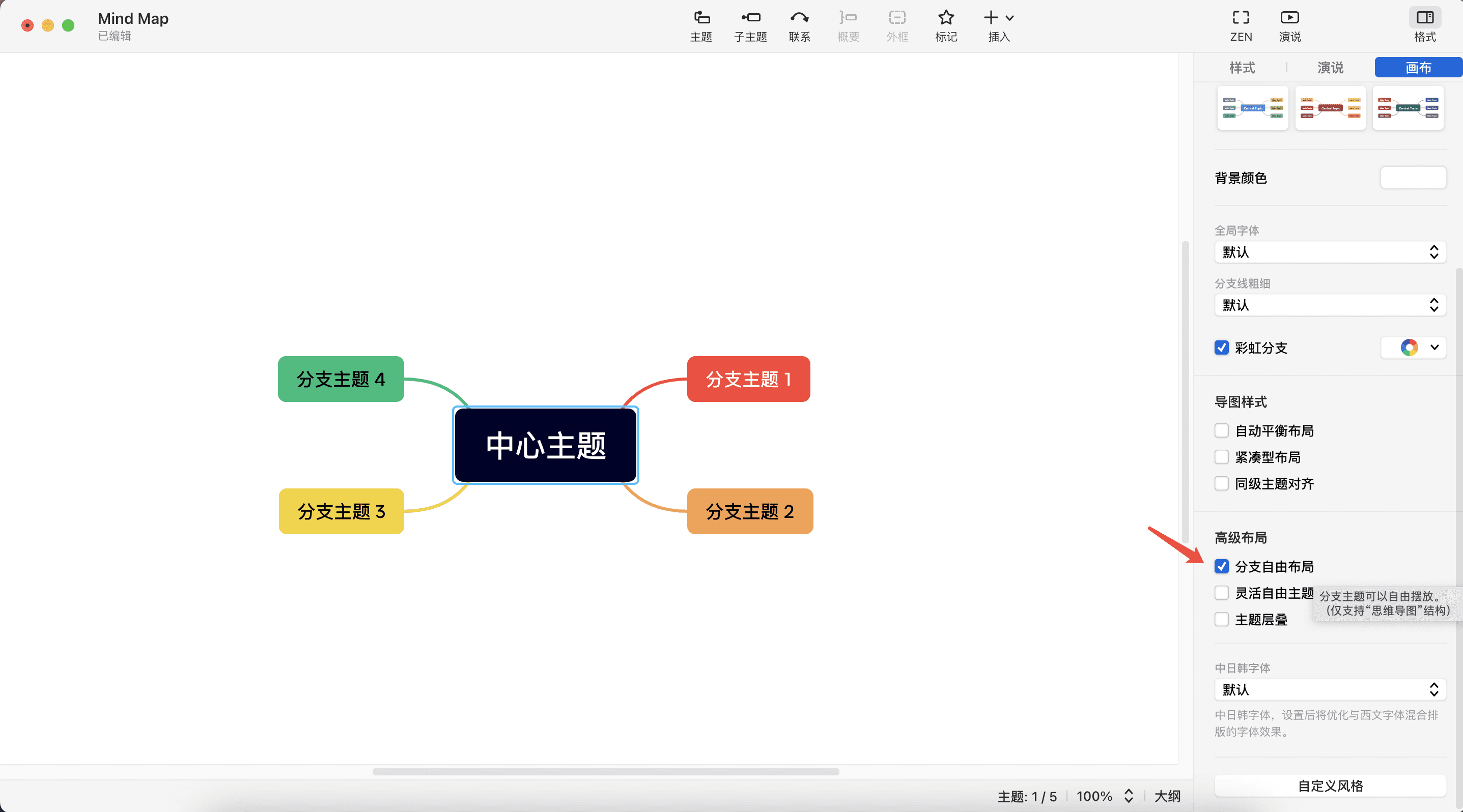
Task: Start the 演说 presentation mode
Action: [1289, 25]
